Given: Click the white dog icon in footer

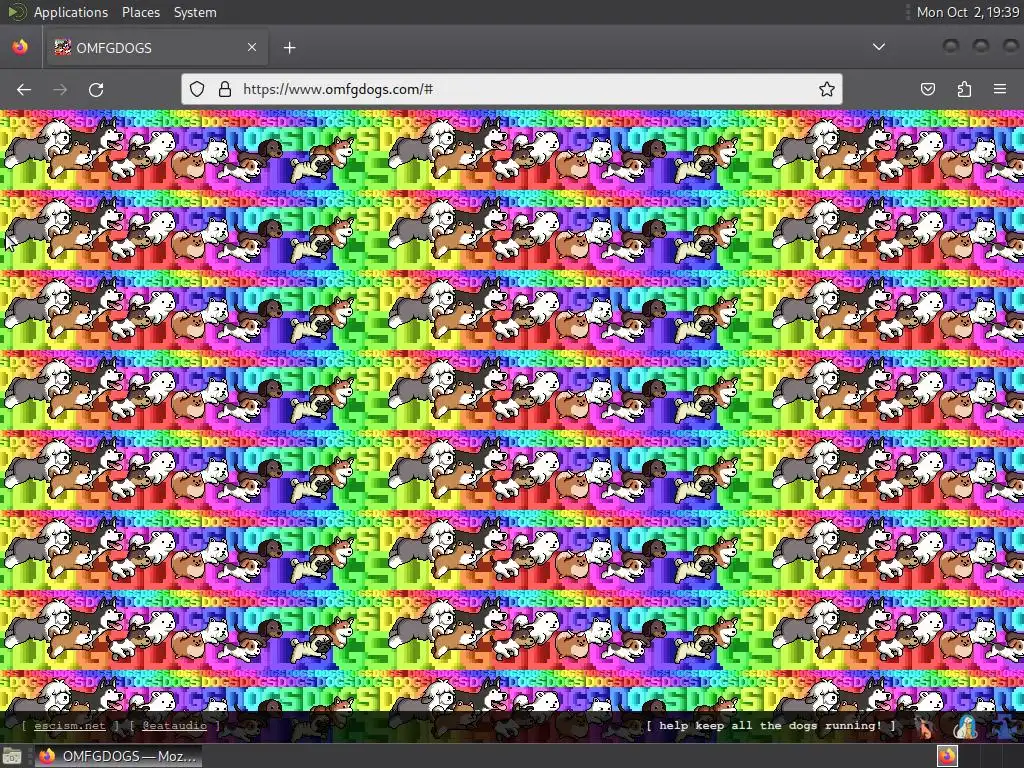Looking at the screenshot, I should [x=966, y=726].
